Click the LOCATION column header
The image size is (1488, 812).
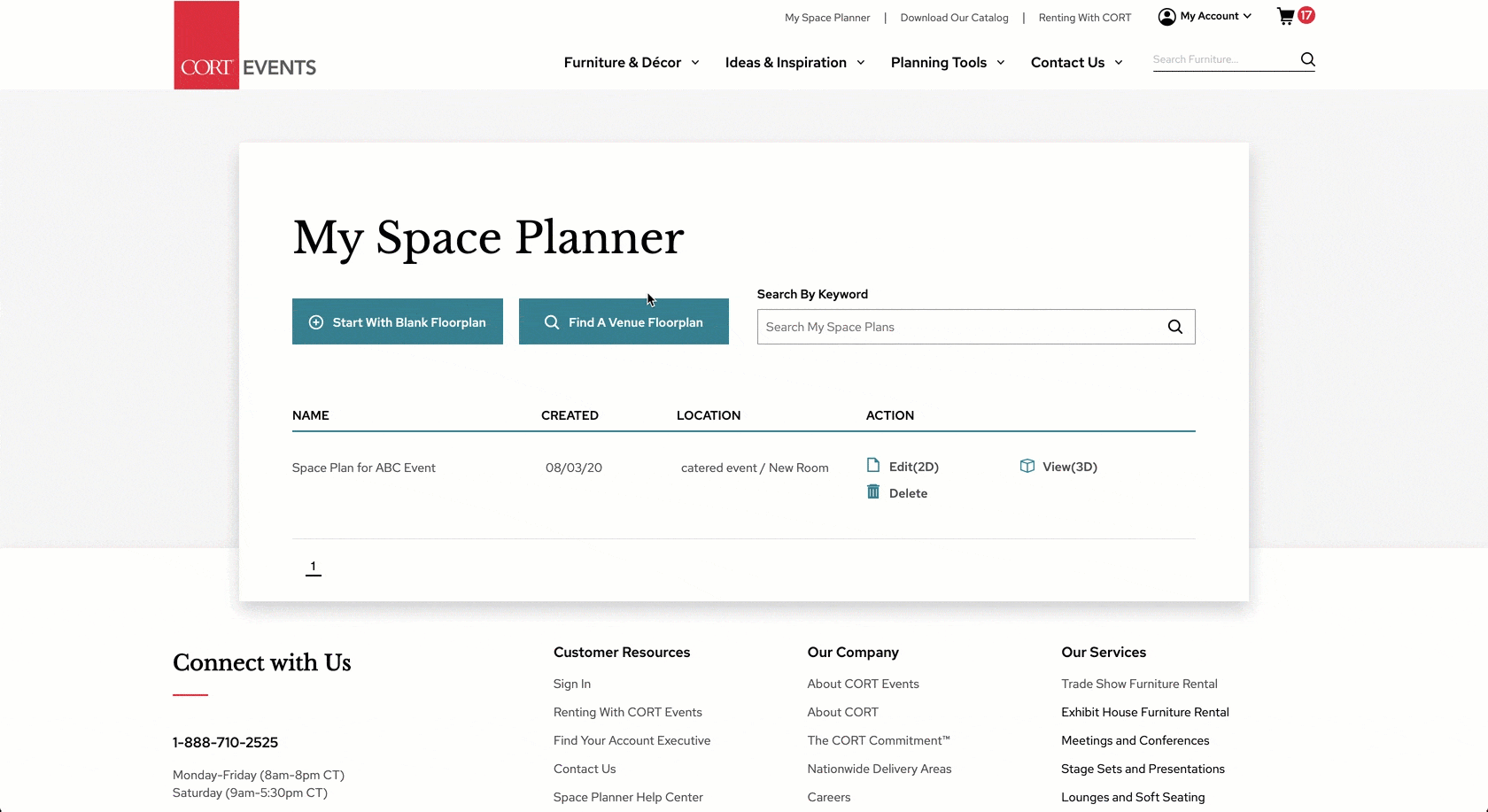709,415
